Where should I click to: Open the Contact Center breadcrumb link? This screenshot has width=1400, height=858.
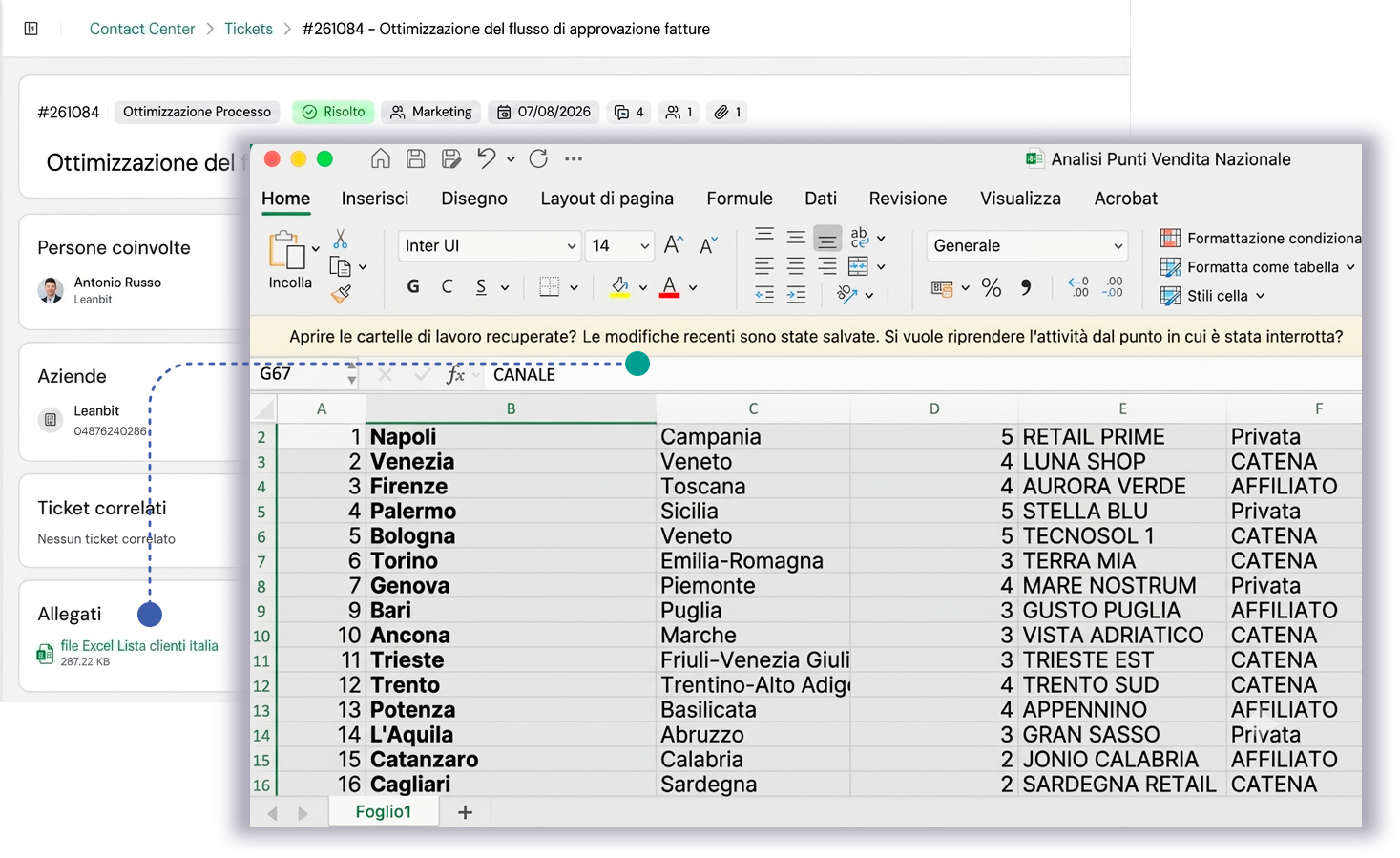tap(142, 29)
